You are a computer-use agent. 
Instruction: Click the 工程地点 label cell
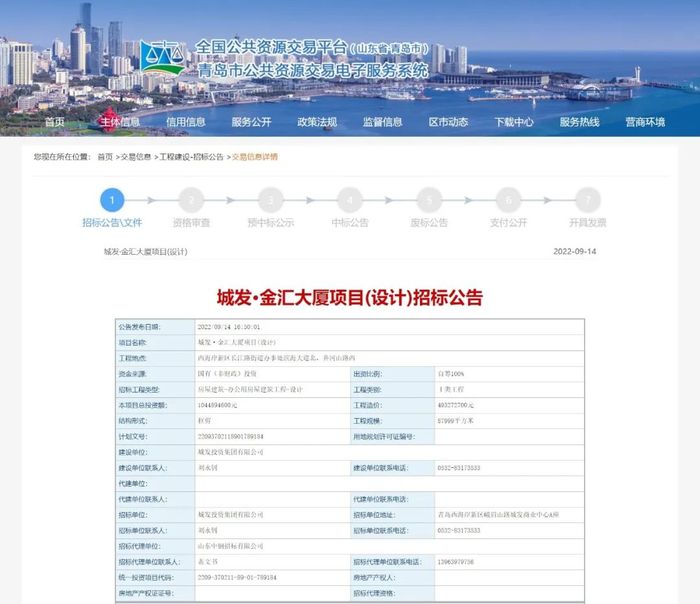point(155,358)
